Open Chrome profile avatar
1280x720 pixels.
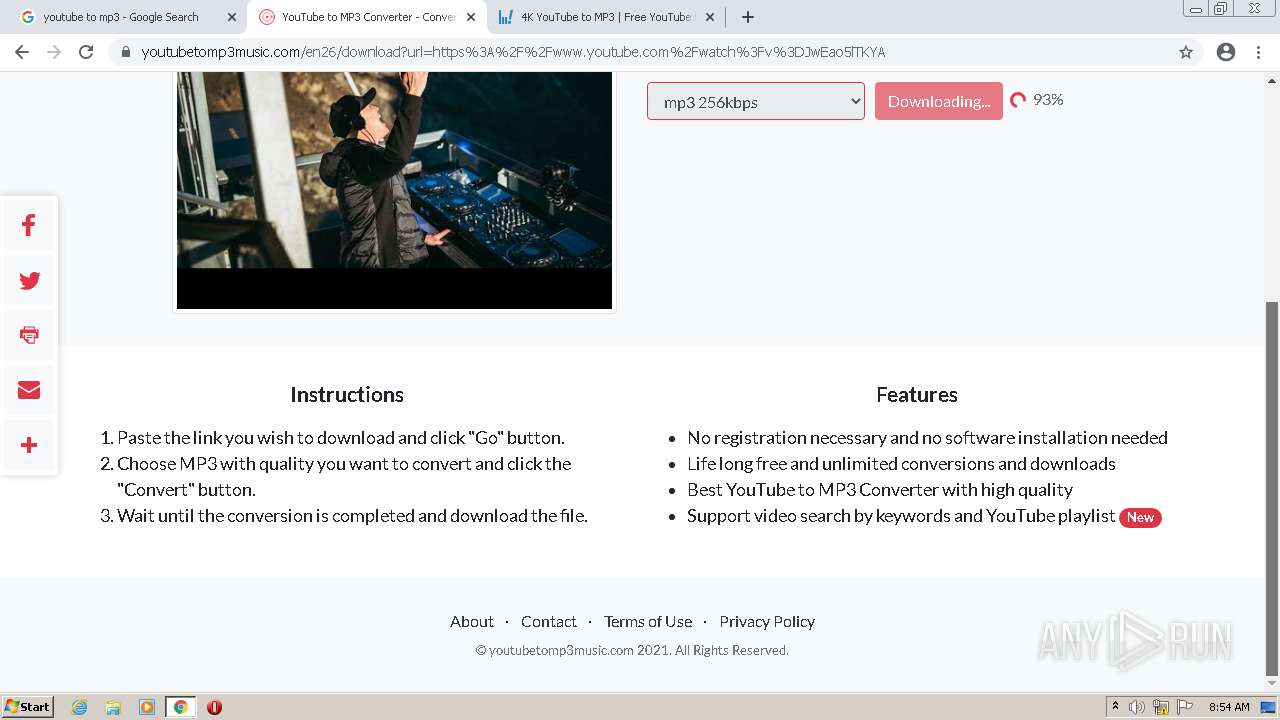point(1226,52)
